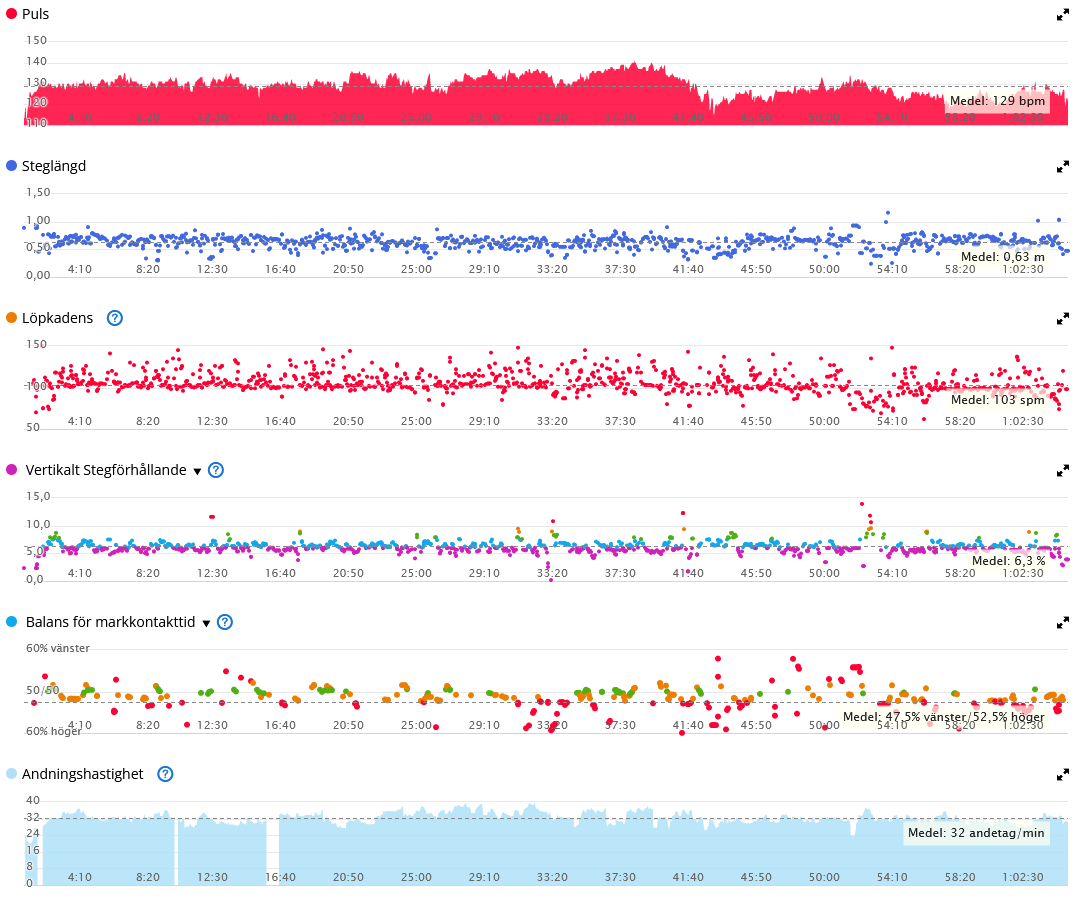Click the 1:02:30 time label on Vertikalt Stegförhållande chart
The height and width of the screenshot is (905, 1081).
(x=1023, y=573)
